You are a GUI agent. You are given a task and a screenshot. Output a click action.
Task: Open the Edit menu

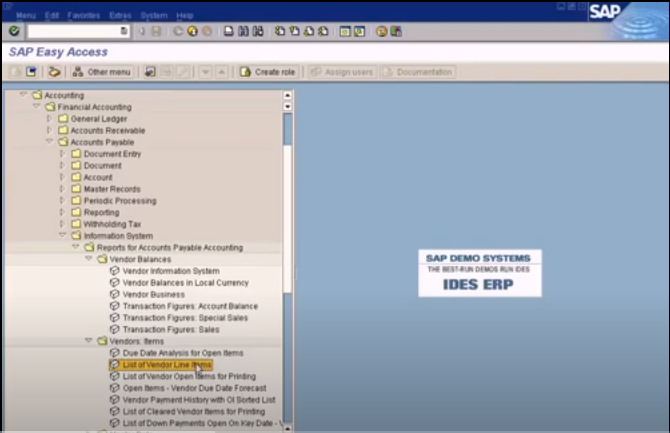coord(52,15)
